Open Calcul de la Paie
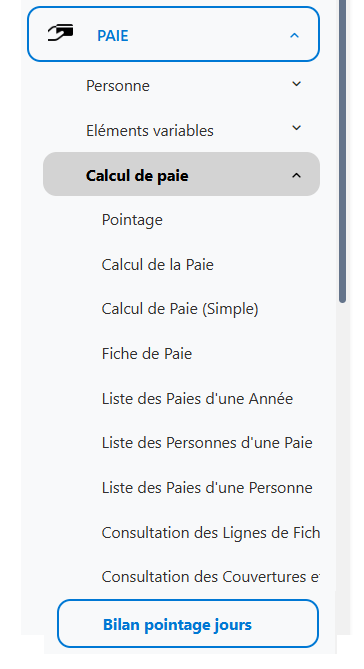The height and width of the screenshot is (669, 364). [x=157, y=265]
